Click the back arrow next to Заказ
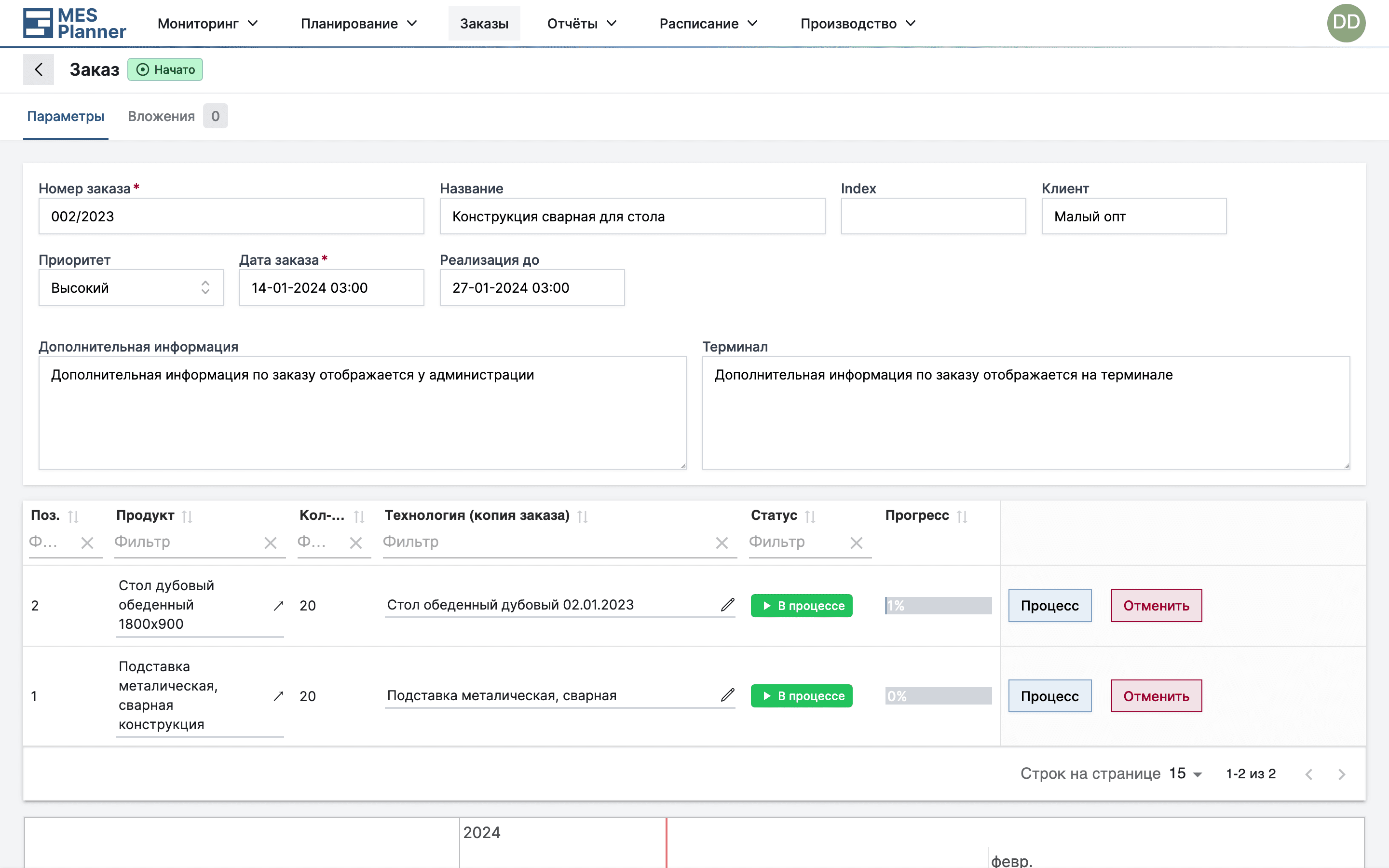Image resolution: width=1389 pixels, height=868 pixels. click(39, 69)
